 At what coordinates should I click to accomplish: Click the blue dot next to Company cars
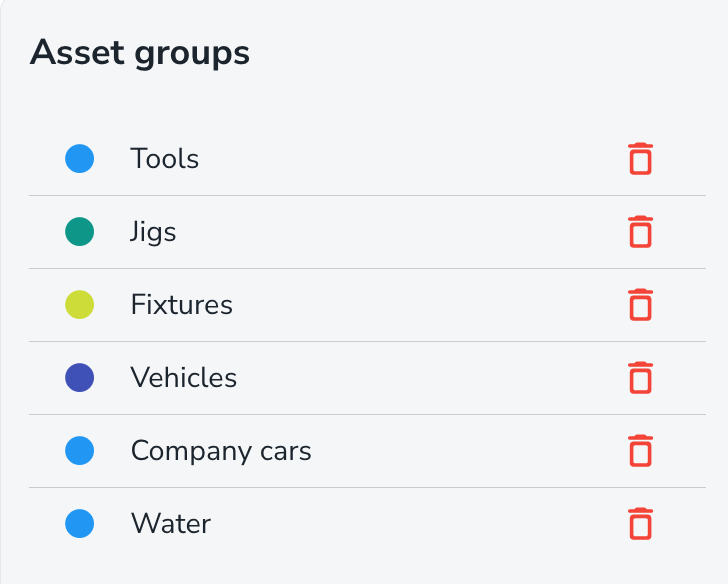pos(80,451)
